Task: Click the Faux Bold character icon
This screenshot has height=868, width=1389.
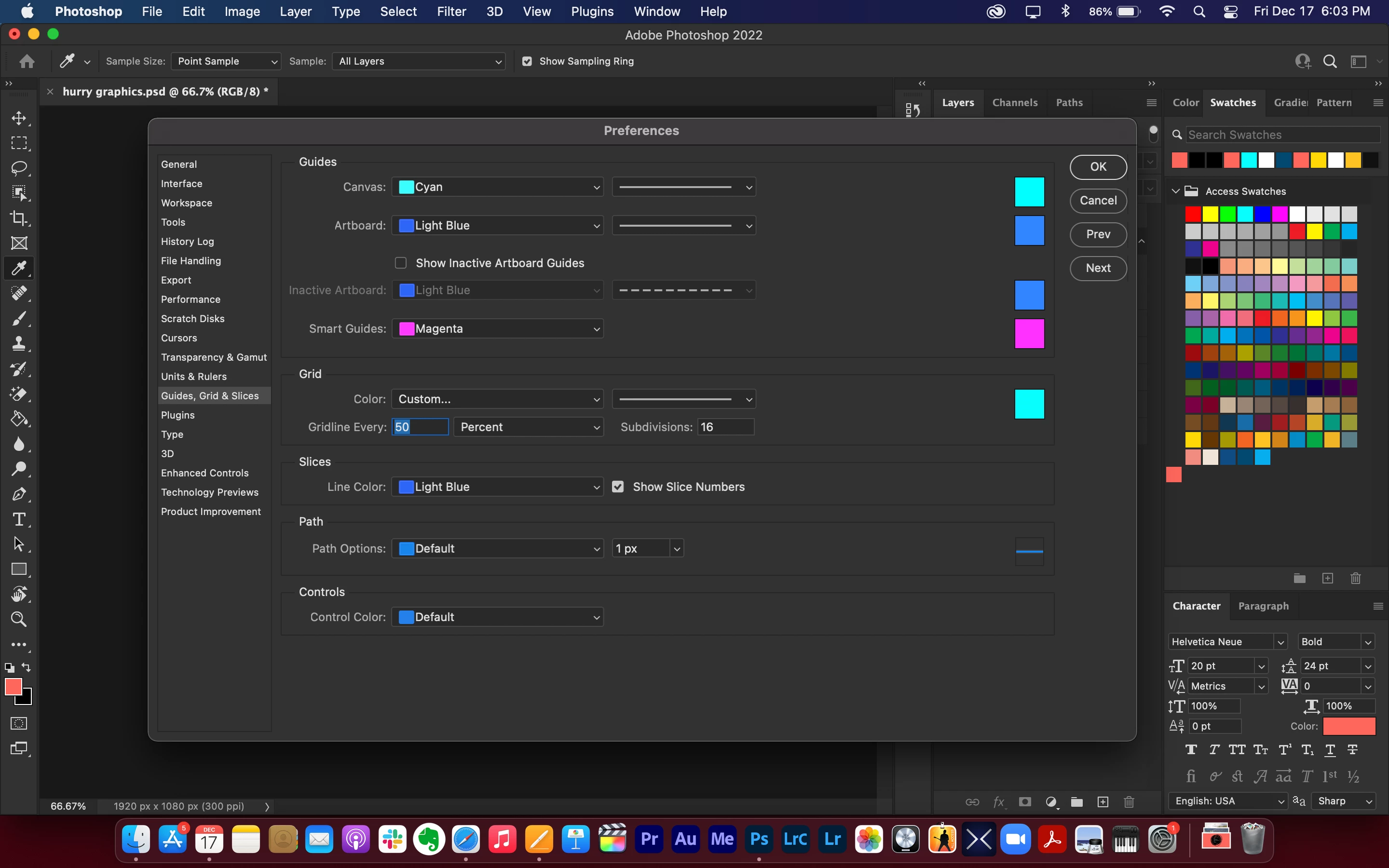Action: pos(1191,750)
